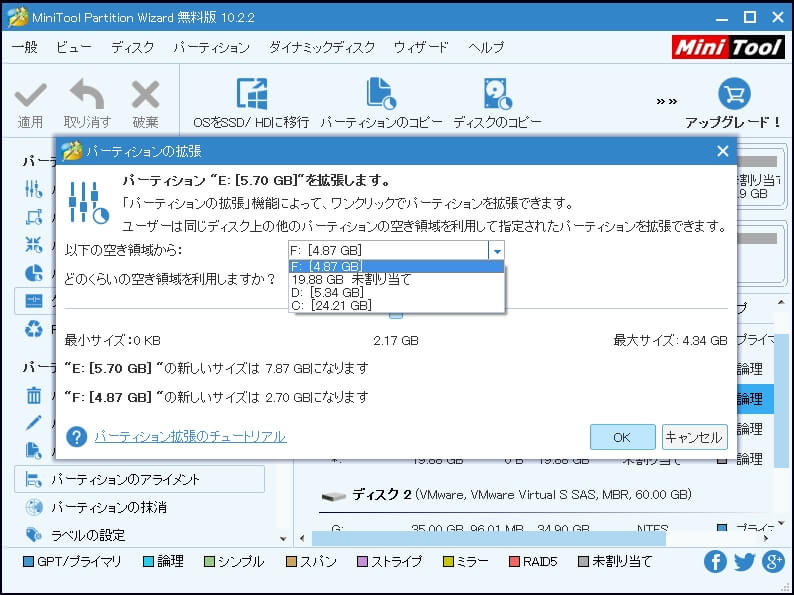Click the ディスクのコピー icon
Image resolution: width=794 pixels, height=595 pixels.
click(497, 94)
